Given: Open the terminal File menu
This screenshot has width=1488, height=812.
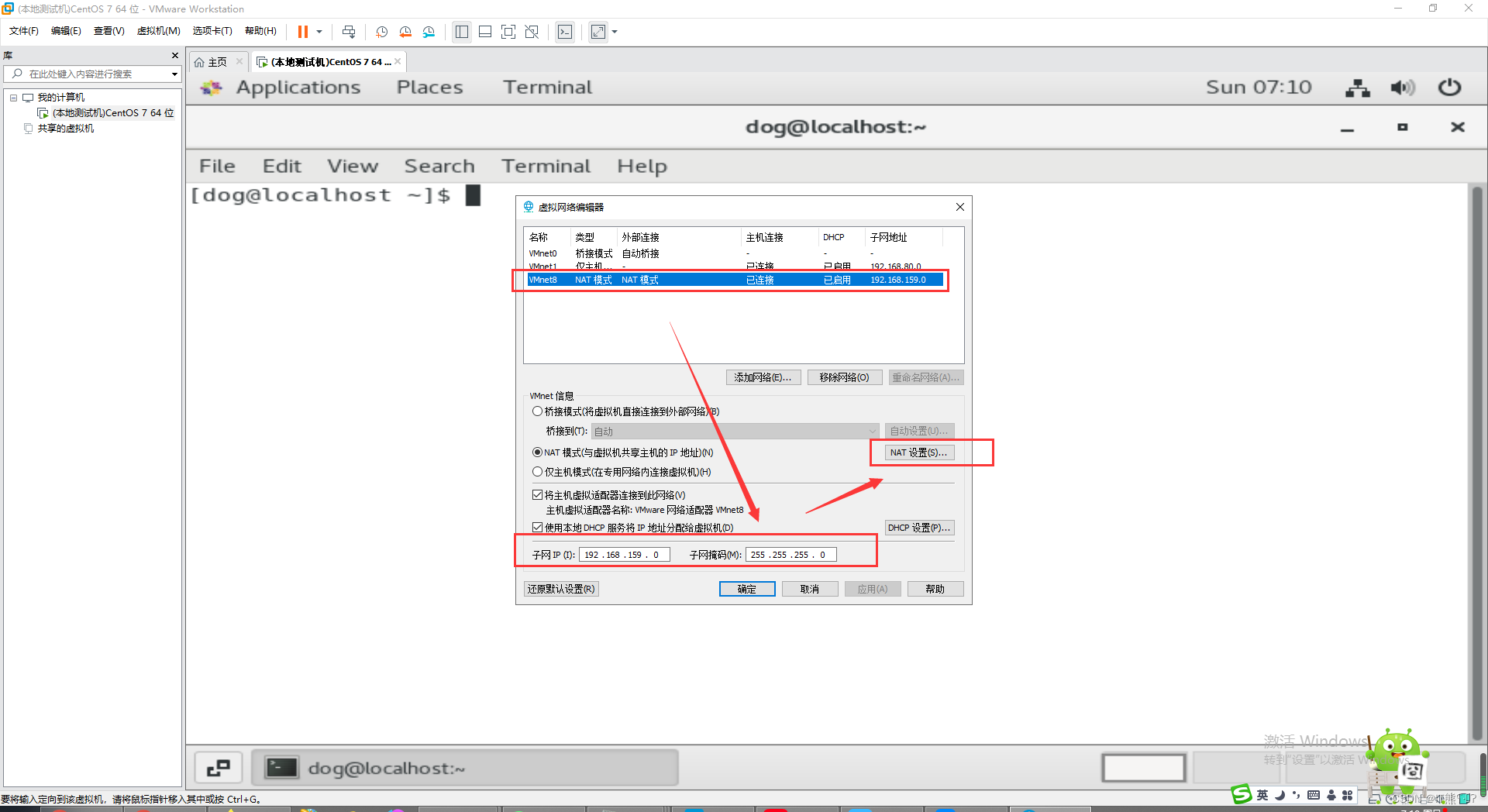Looking at the screenshot, I should 217,166.
